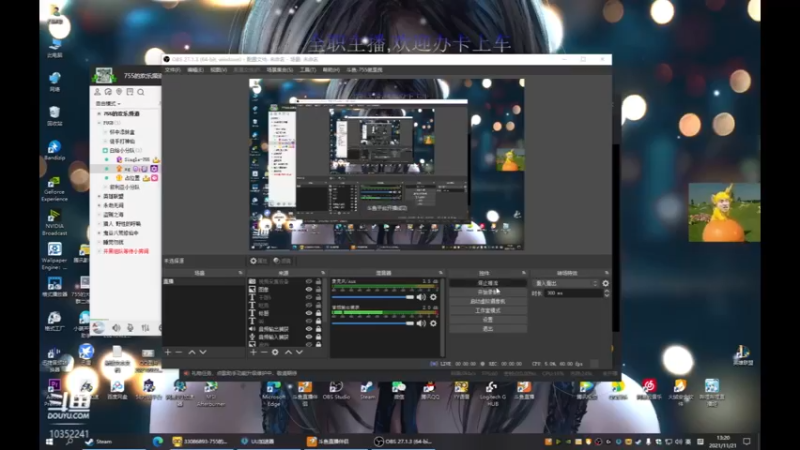Click search magnifier in the voice chat window
The height and width of the screenshot is (450, 800).
[141, 92]
